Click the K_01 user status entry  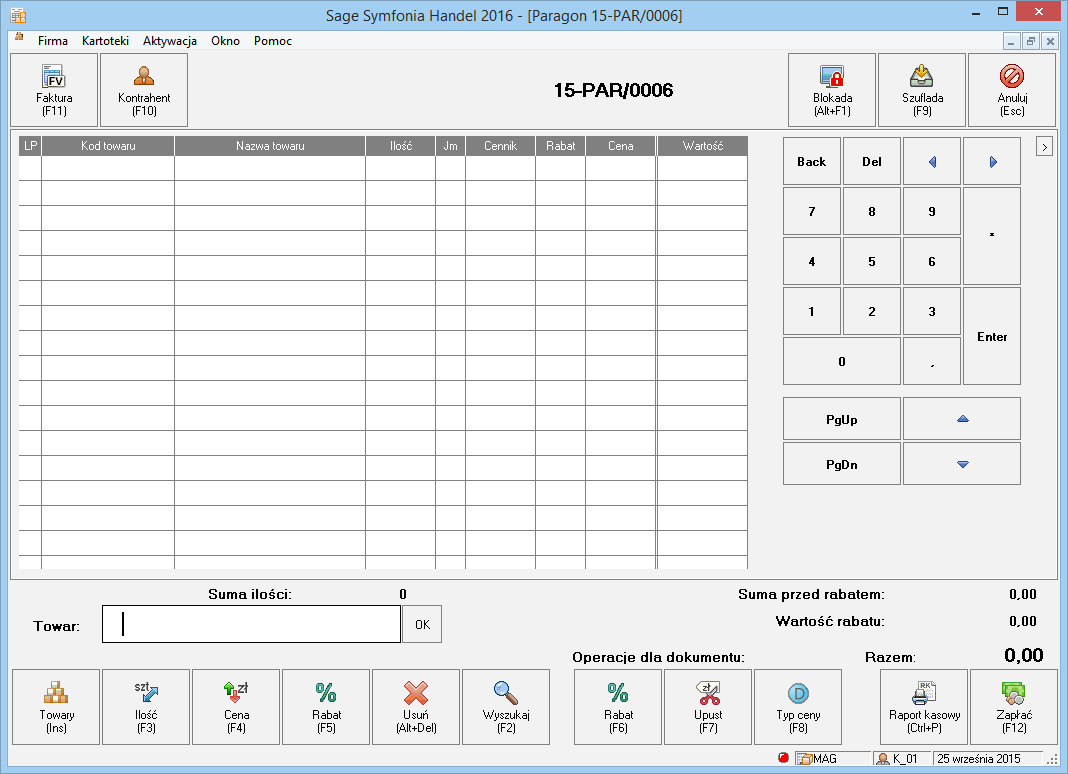[901, 758]
